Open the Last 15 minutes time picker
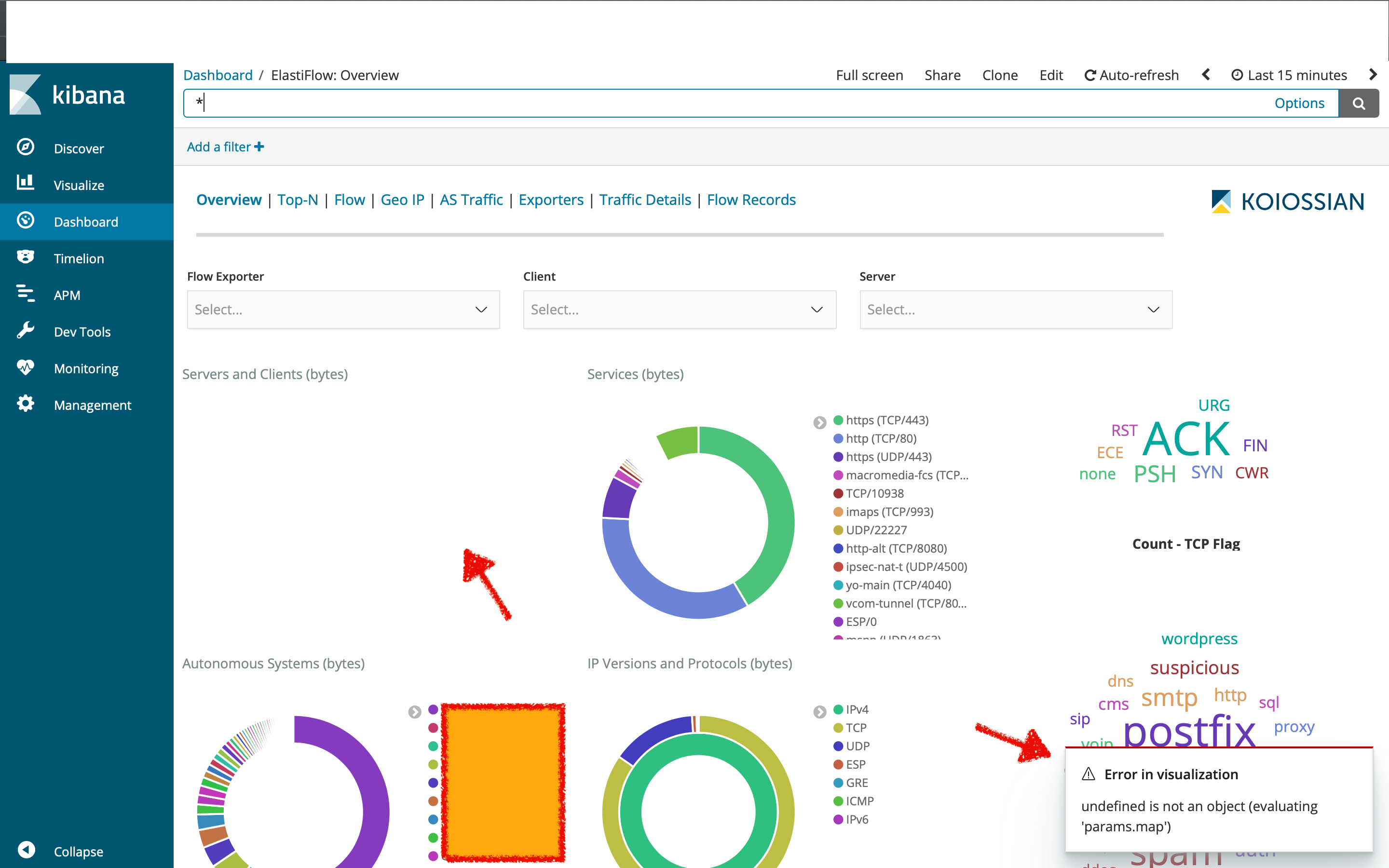 [x=1289, y=75]
